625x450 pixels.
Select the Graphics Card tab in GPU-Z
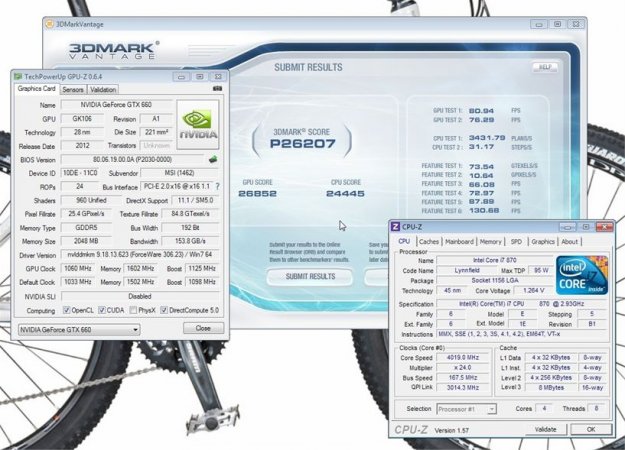[36, 88]
